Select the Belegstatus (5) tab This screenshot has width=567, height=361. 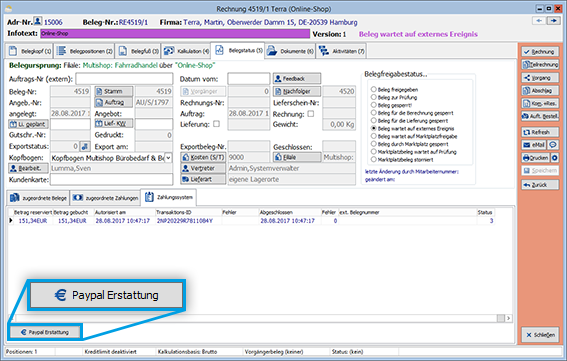(238, 50)
